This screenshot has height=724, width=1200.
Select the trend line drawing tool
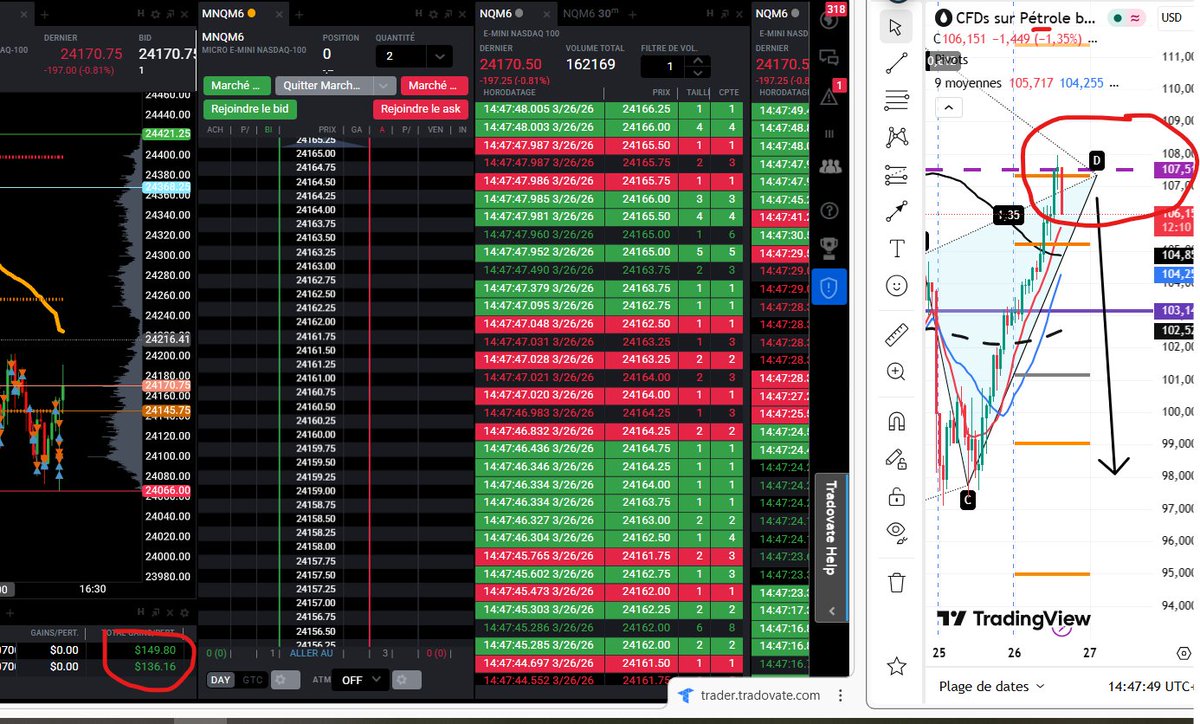pyautogui.click(x=896, y=63)
